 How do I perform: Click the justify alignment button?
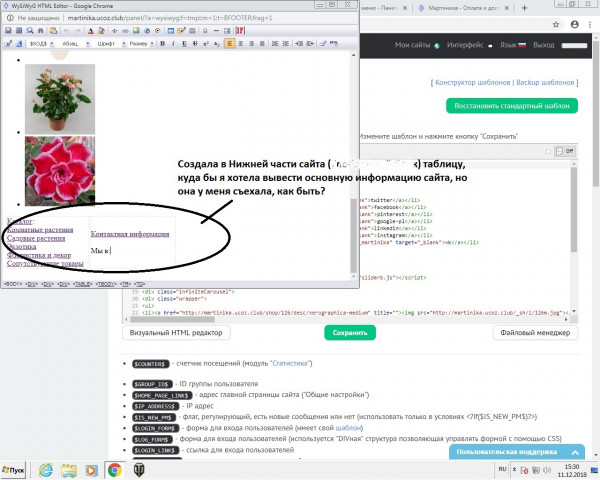click(262, 44)
